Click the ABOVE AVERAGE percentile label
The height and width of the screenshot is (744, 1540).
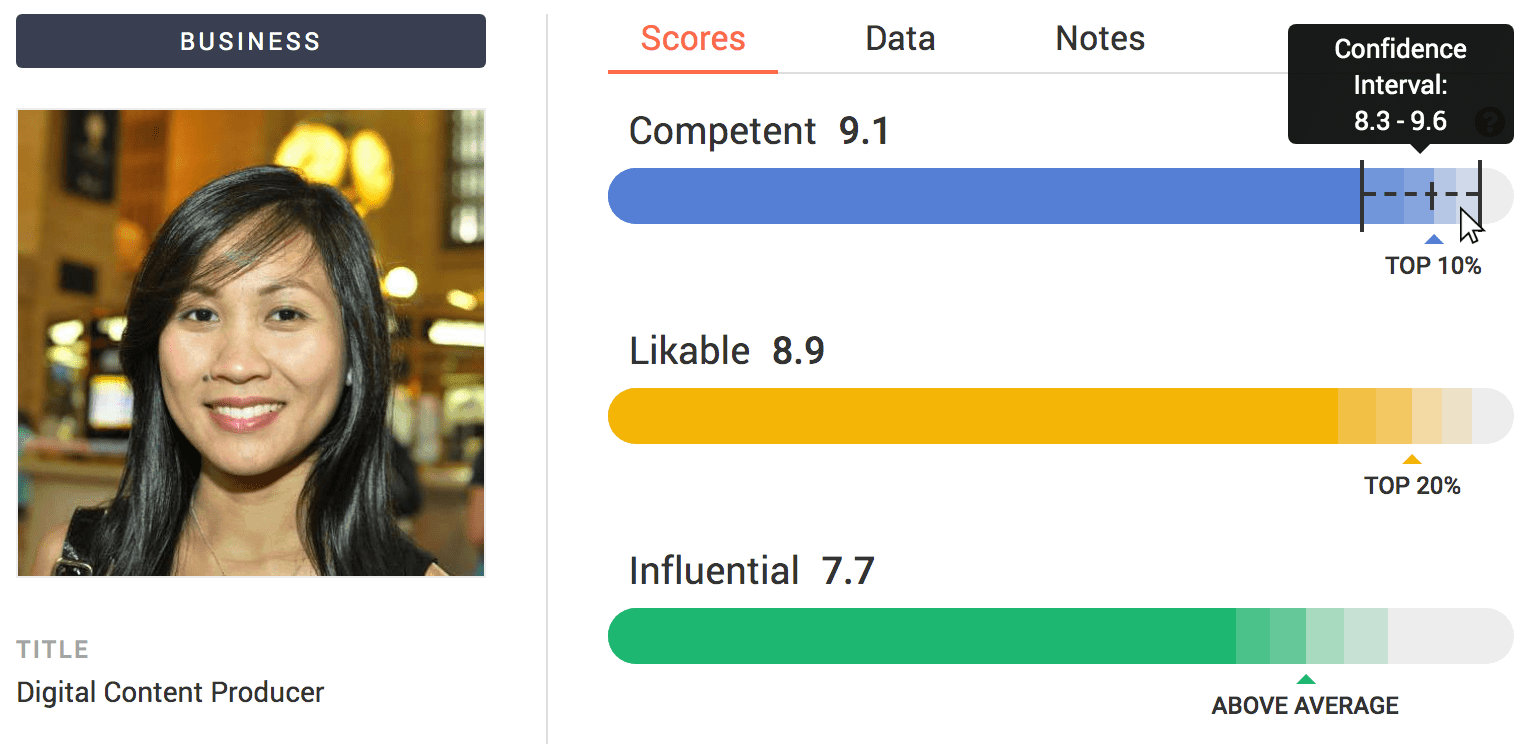1305,706
